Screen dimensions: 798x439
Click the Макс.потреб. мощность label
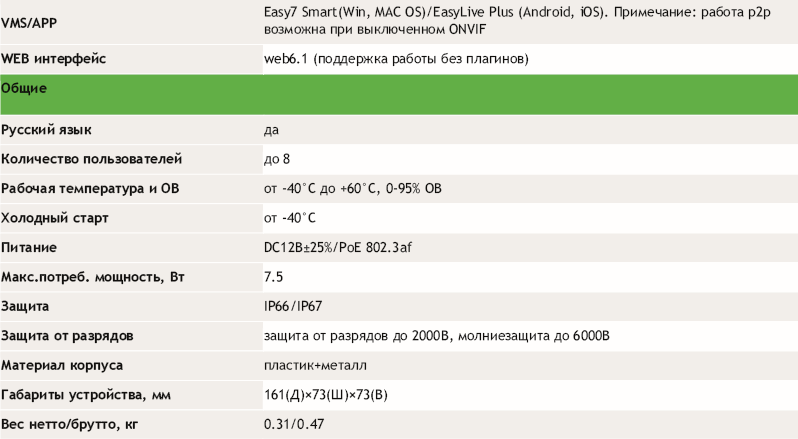tap(87, 276)
